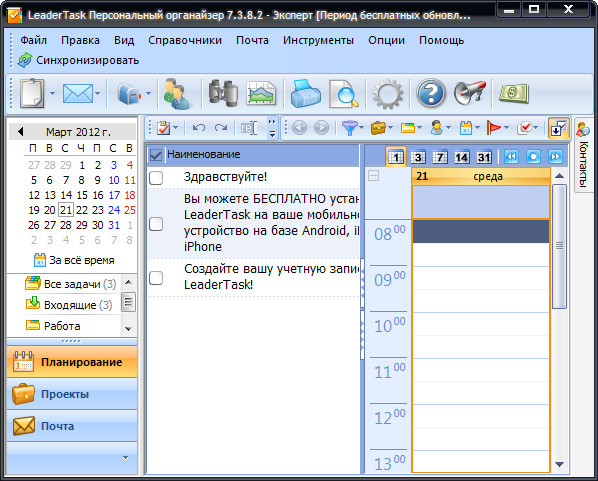Open the two-people contacts icon
598x481 pixels.
176,93
